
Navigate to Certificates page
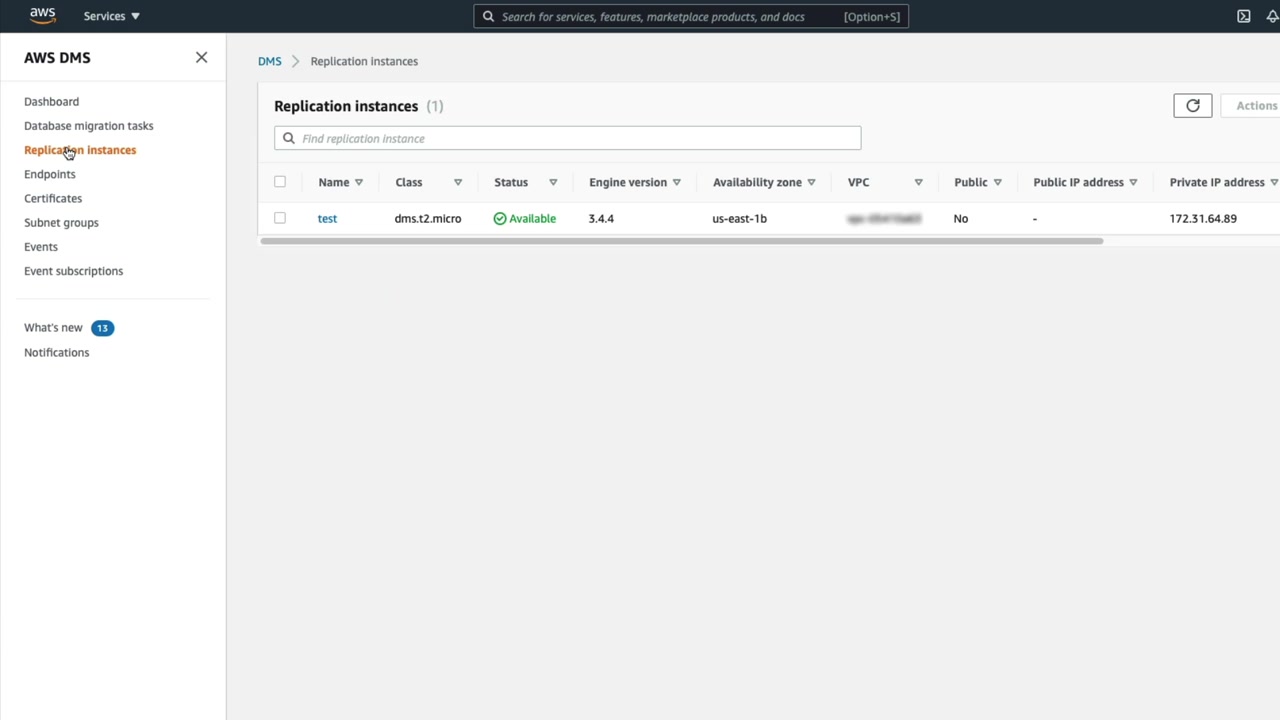coord(53,198)
